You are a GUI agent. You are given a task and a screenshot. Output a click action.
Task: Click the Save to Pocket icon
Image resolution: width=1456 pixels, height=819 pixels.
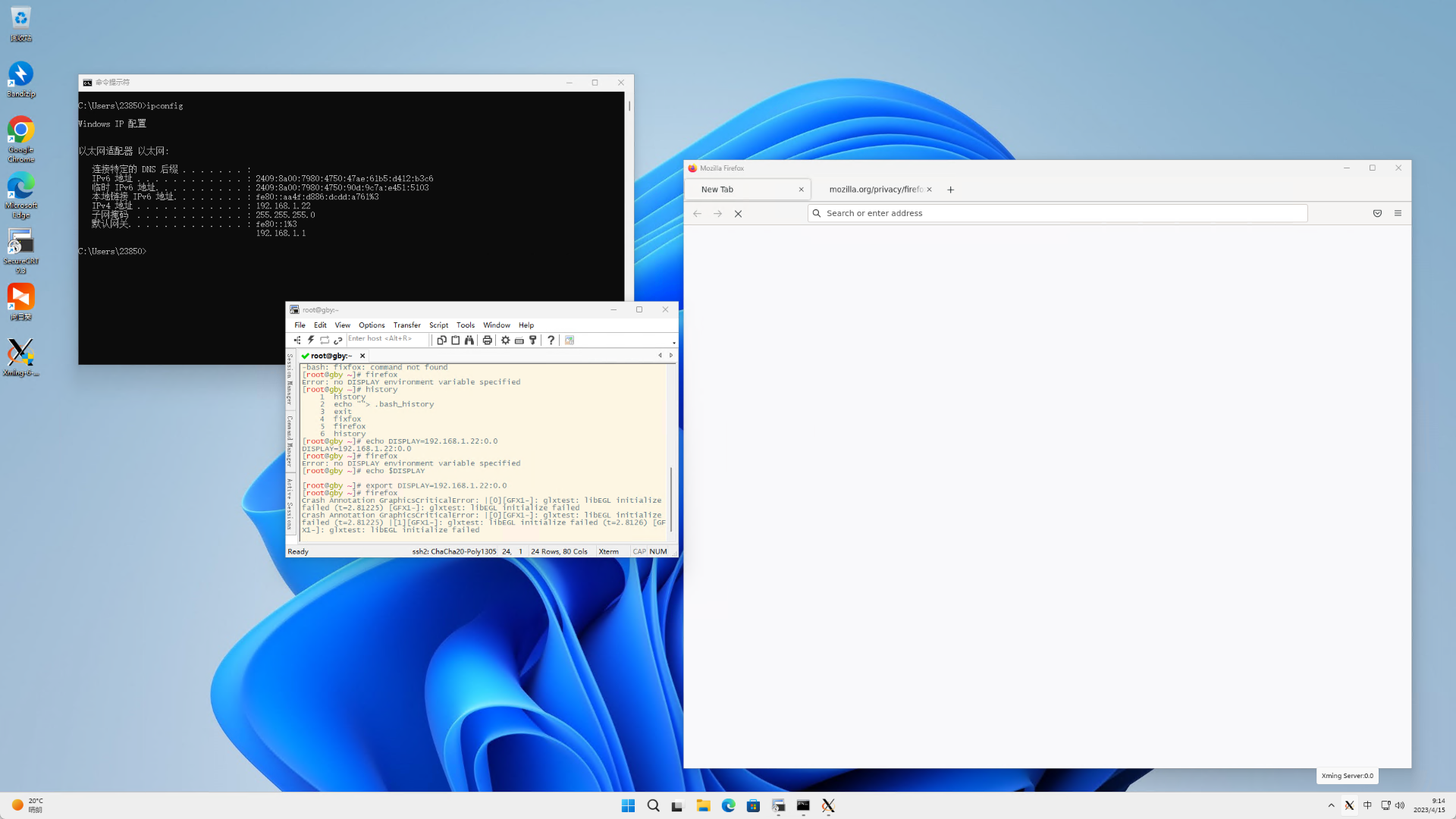(1377, 214)
